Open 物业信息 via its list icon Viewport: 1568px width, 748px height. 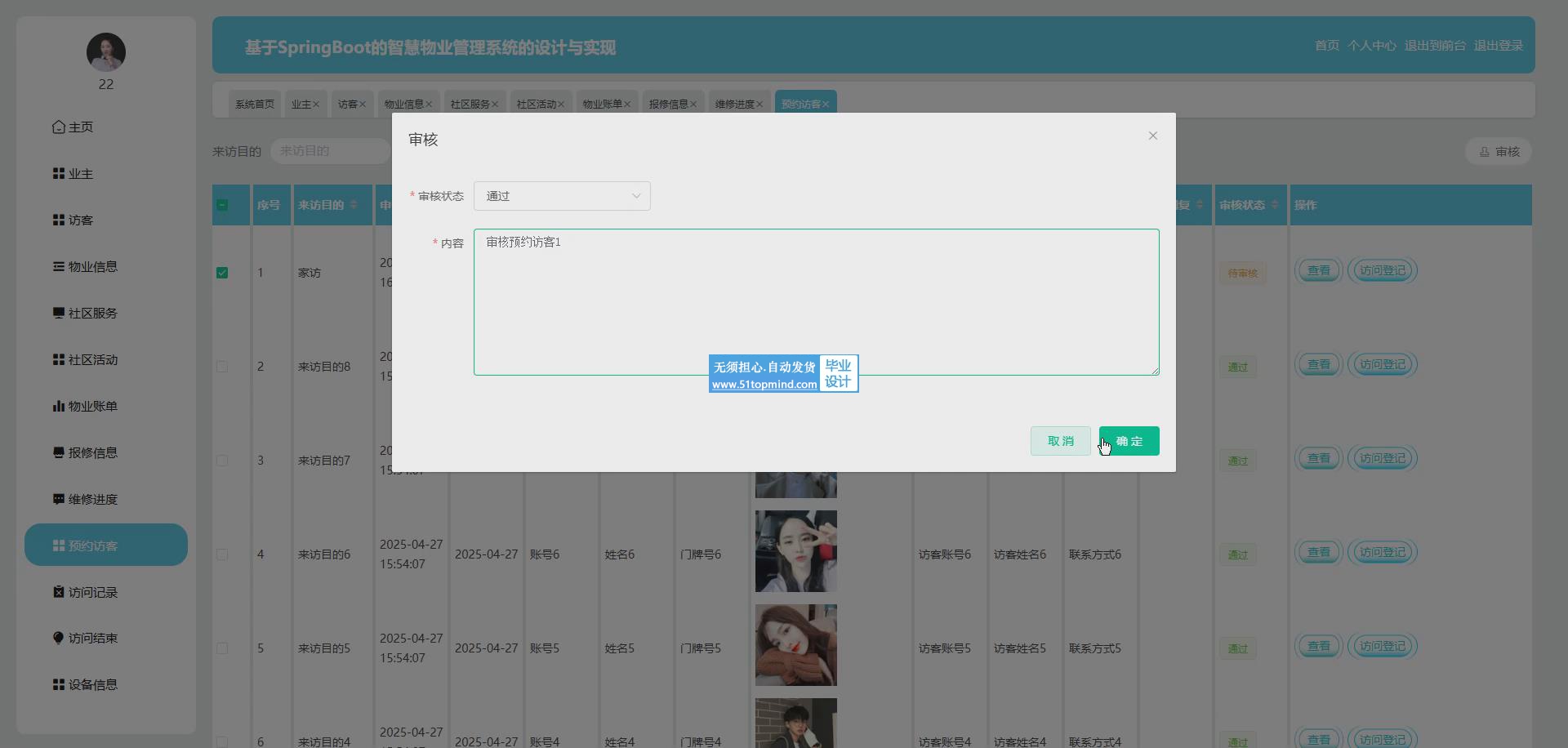point(59,266)
